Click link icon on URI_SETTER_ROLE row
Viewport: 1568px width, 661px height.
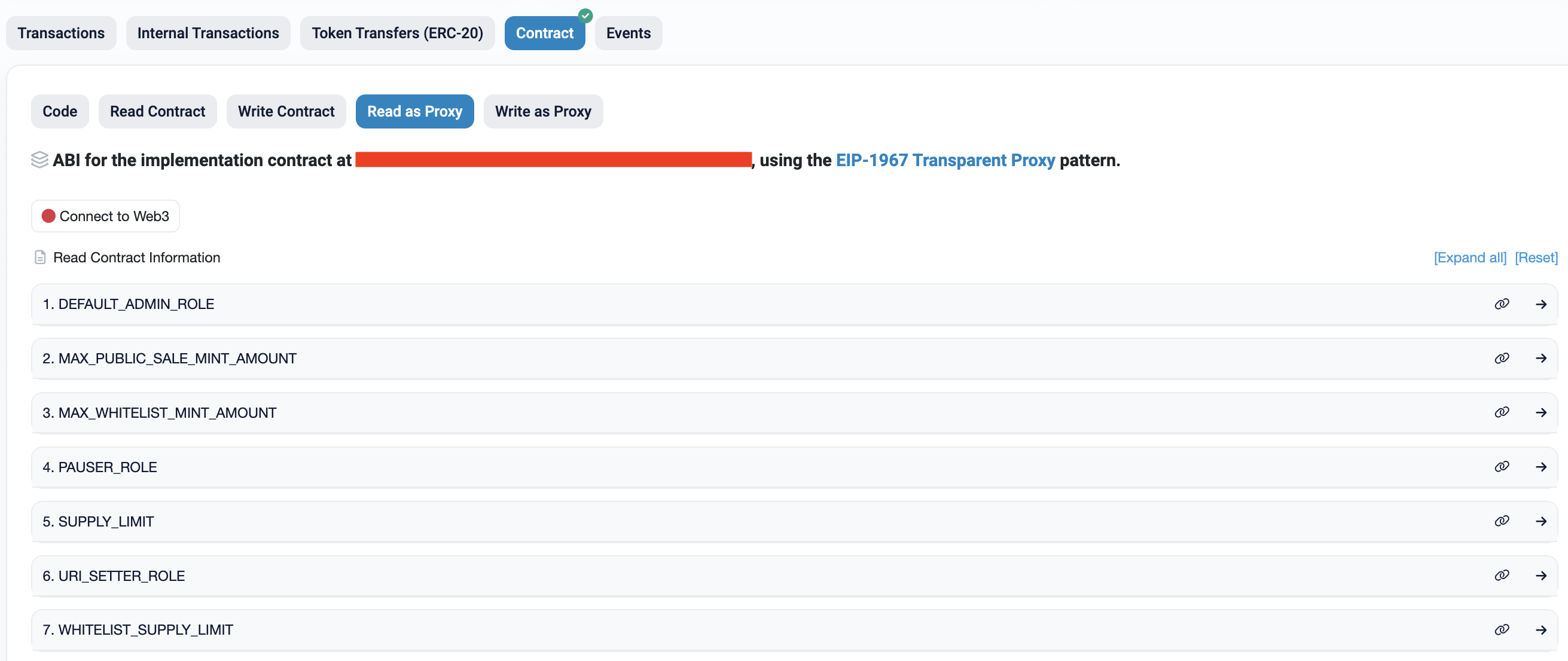coord(1502,576)
